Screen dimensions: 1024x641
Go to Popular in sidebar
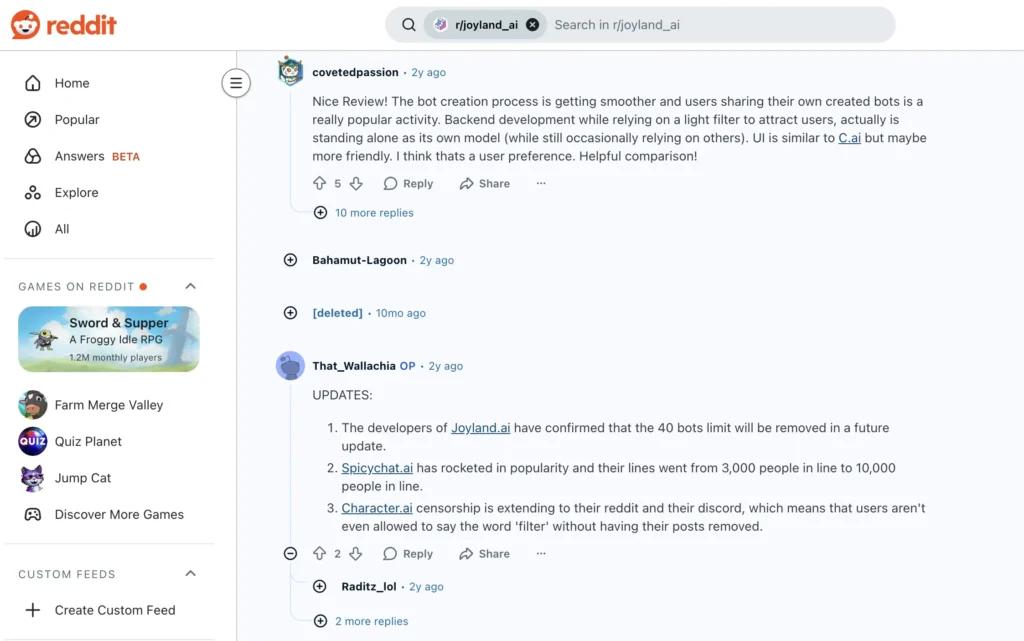(x=77, y=120)
